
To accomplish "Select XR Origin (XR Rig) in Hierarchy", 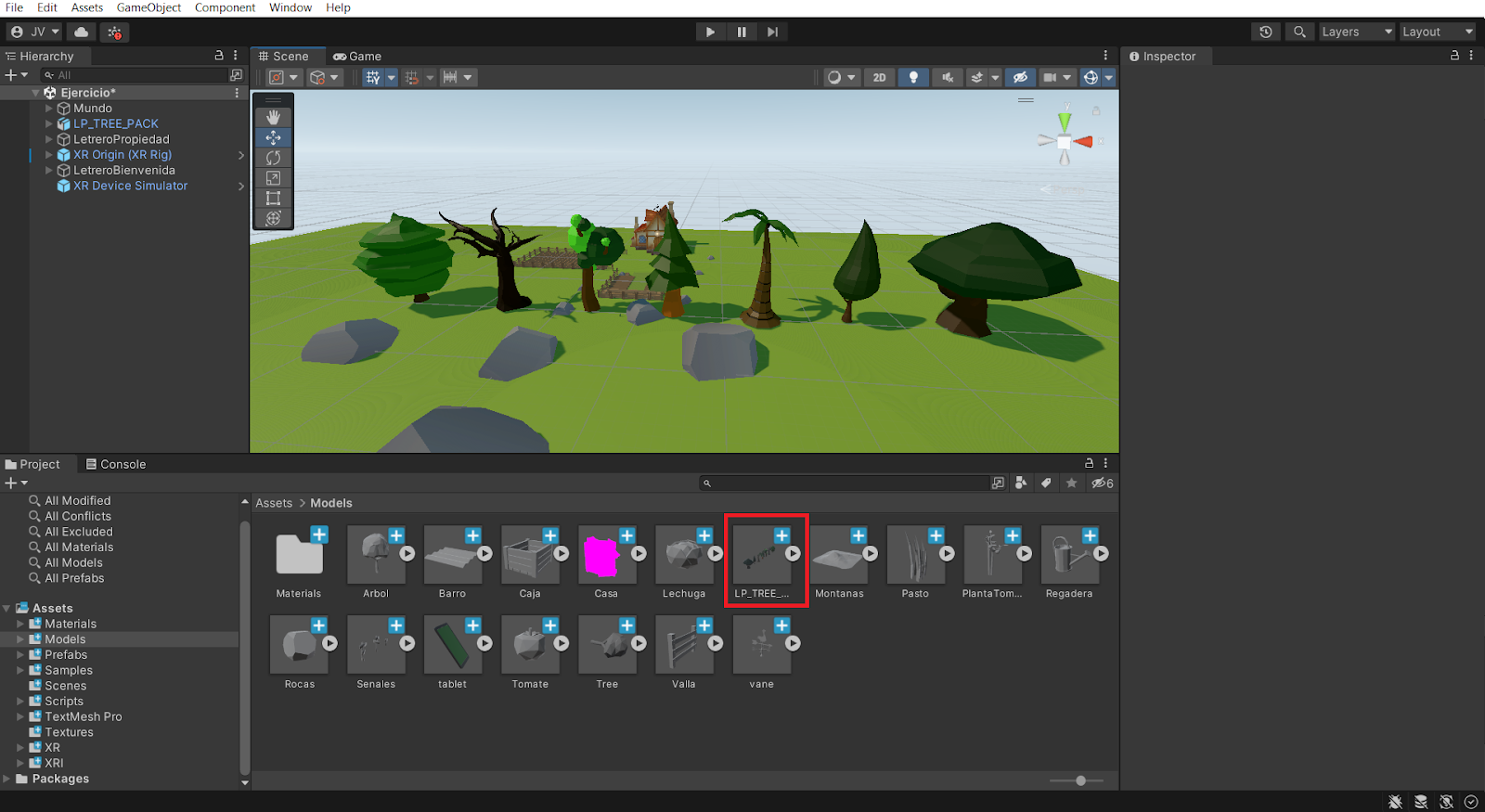I will [123, 155].
